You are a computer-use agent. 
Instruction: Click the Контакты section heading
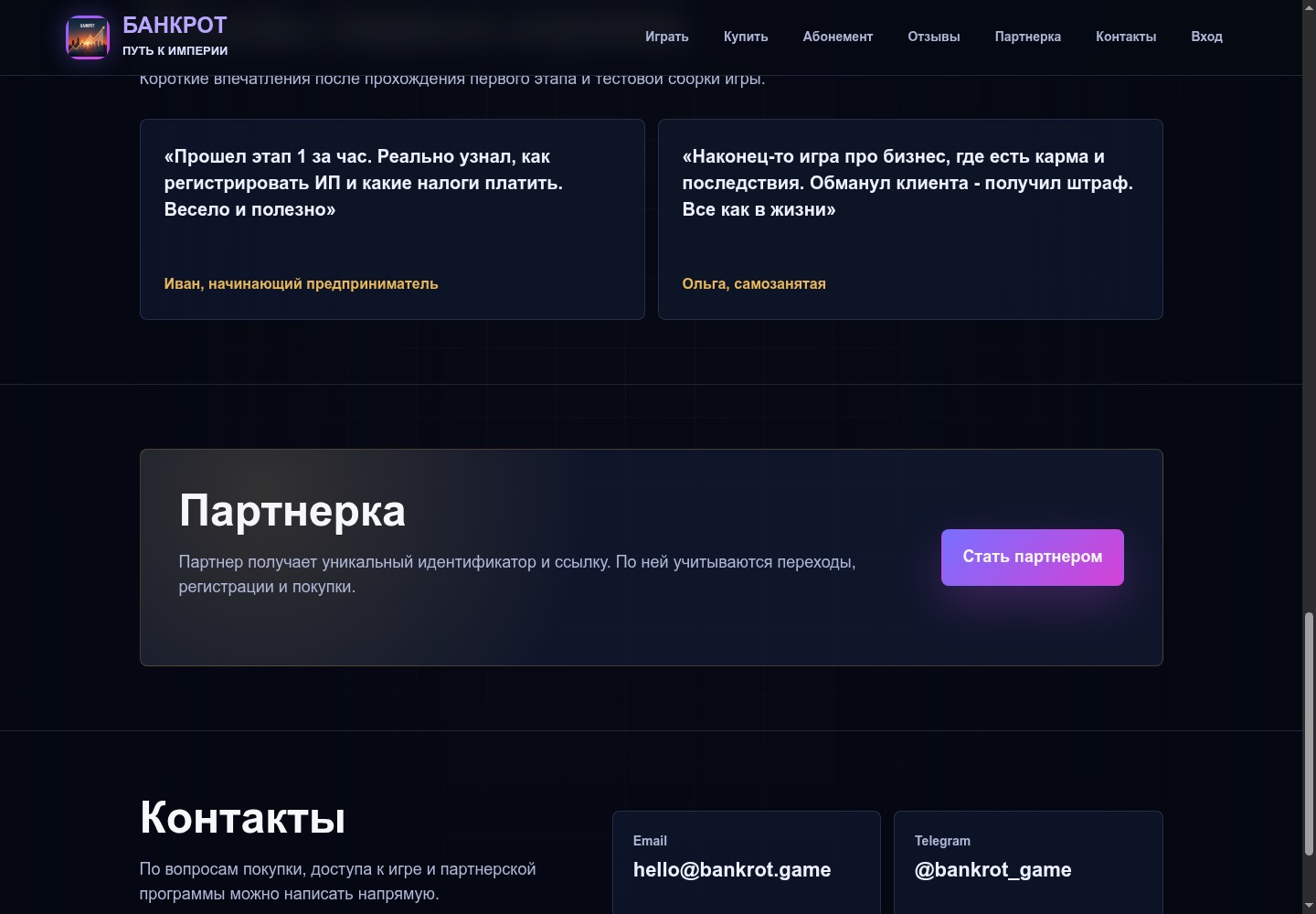tap(242, 817)
